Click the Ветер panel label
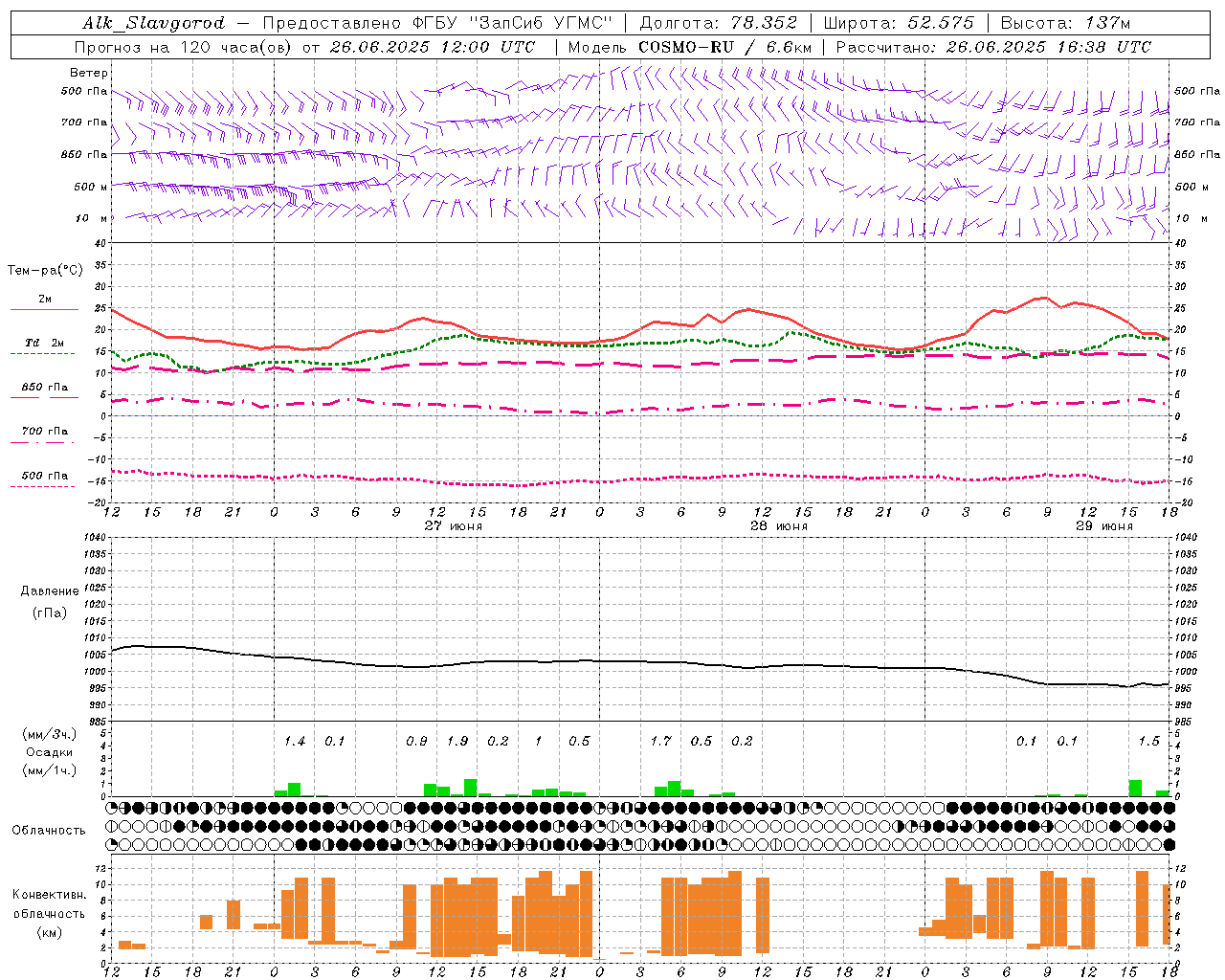1225x980 pixels. (x=89, y=73)
